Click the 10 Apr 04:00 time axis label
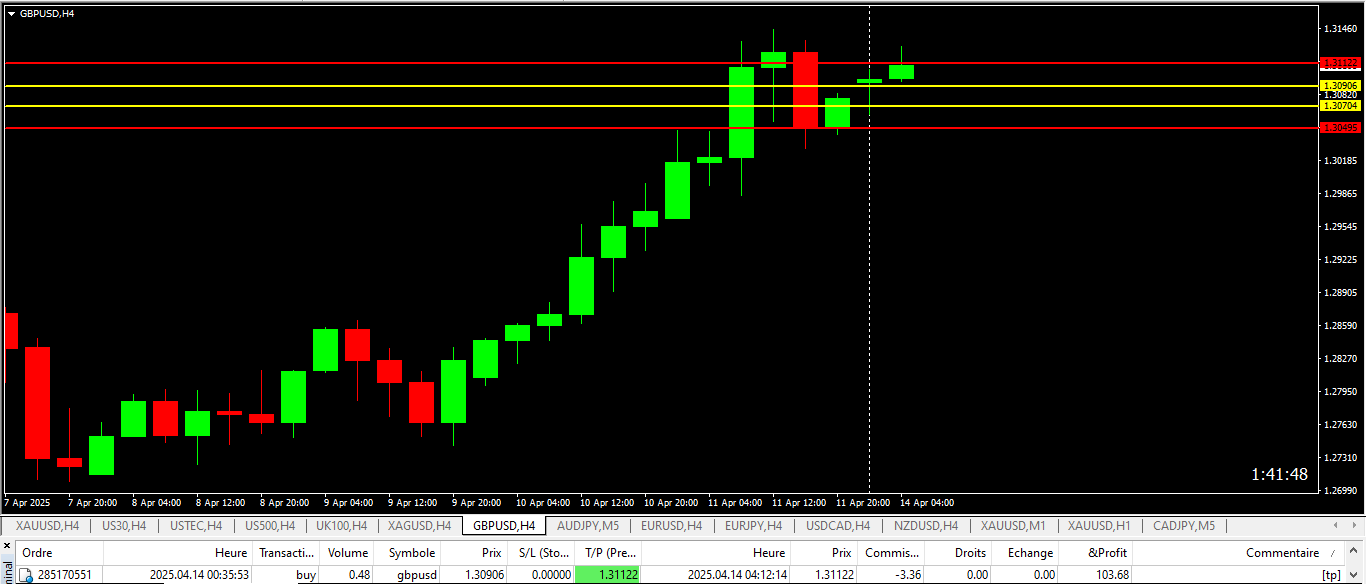Screen dimensions: 1366x584 click(x=543, y=502)
